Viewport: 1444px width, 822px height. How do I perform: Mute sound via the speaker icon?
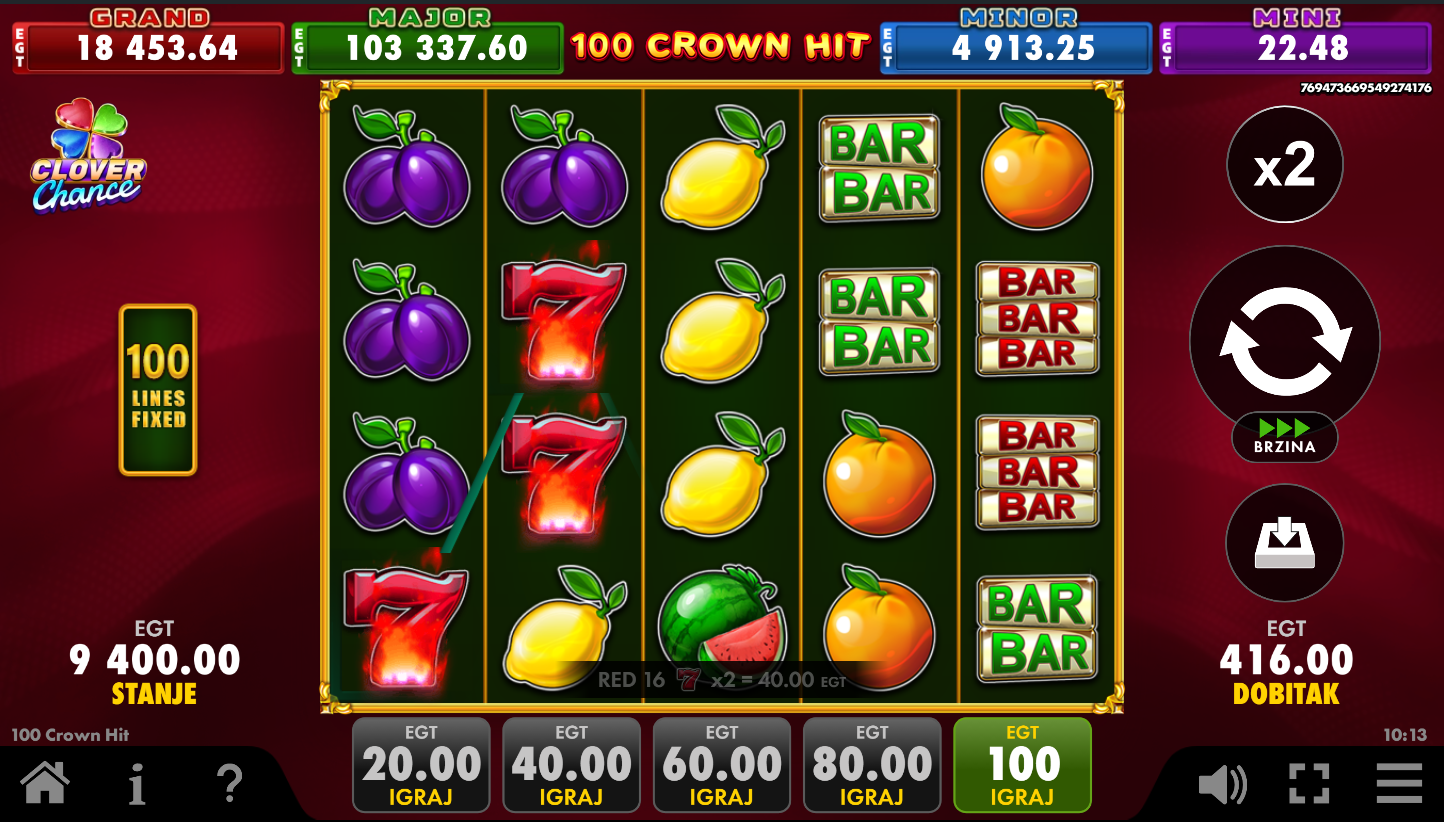coord(1222,784)
